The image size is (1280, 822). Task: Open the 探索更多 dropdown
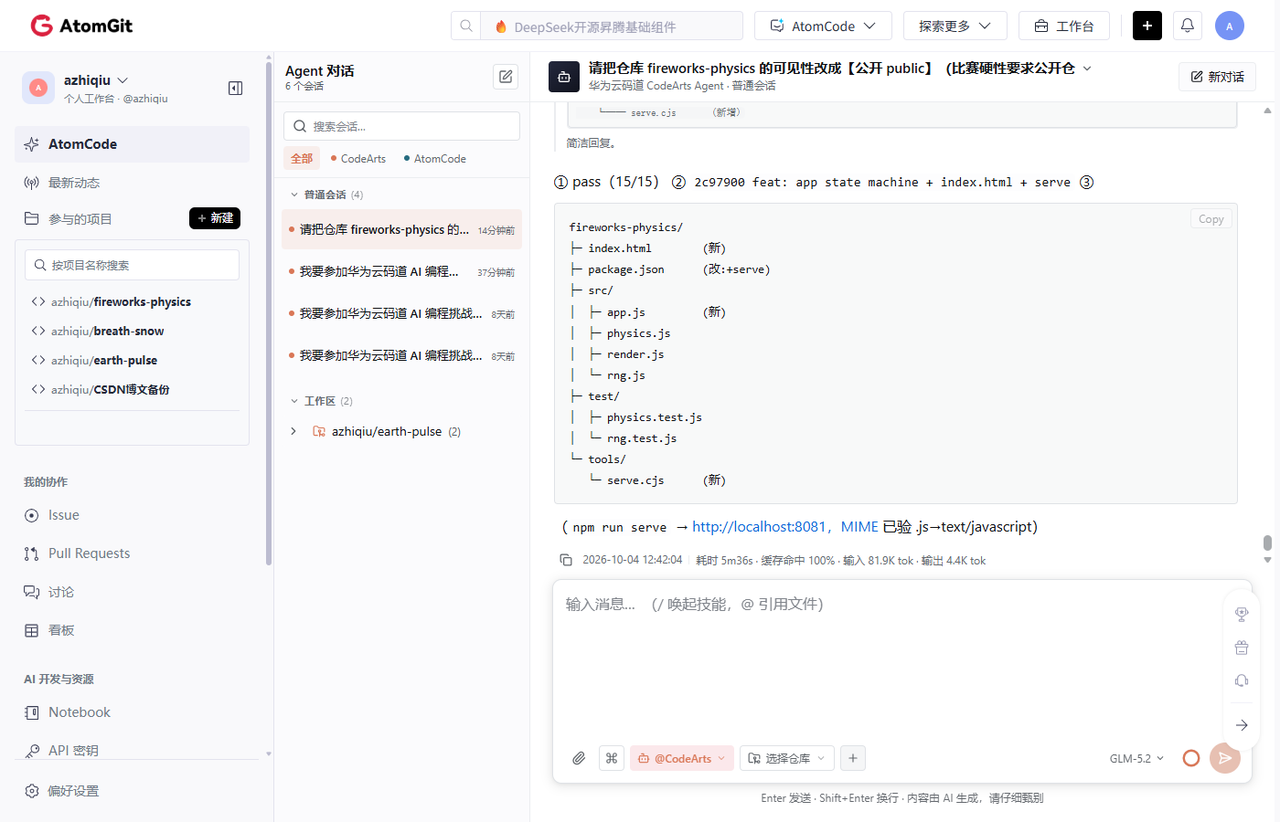955,26
